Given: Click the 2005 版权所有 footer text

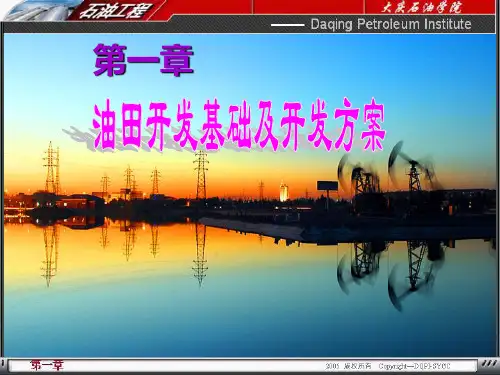Looking at the screenshot, I should pyautogui.click(x=348, y=366).
